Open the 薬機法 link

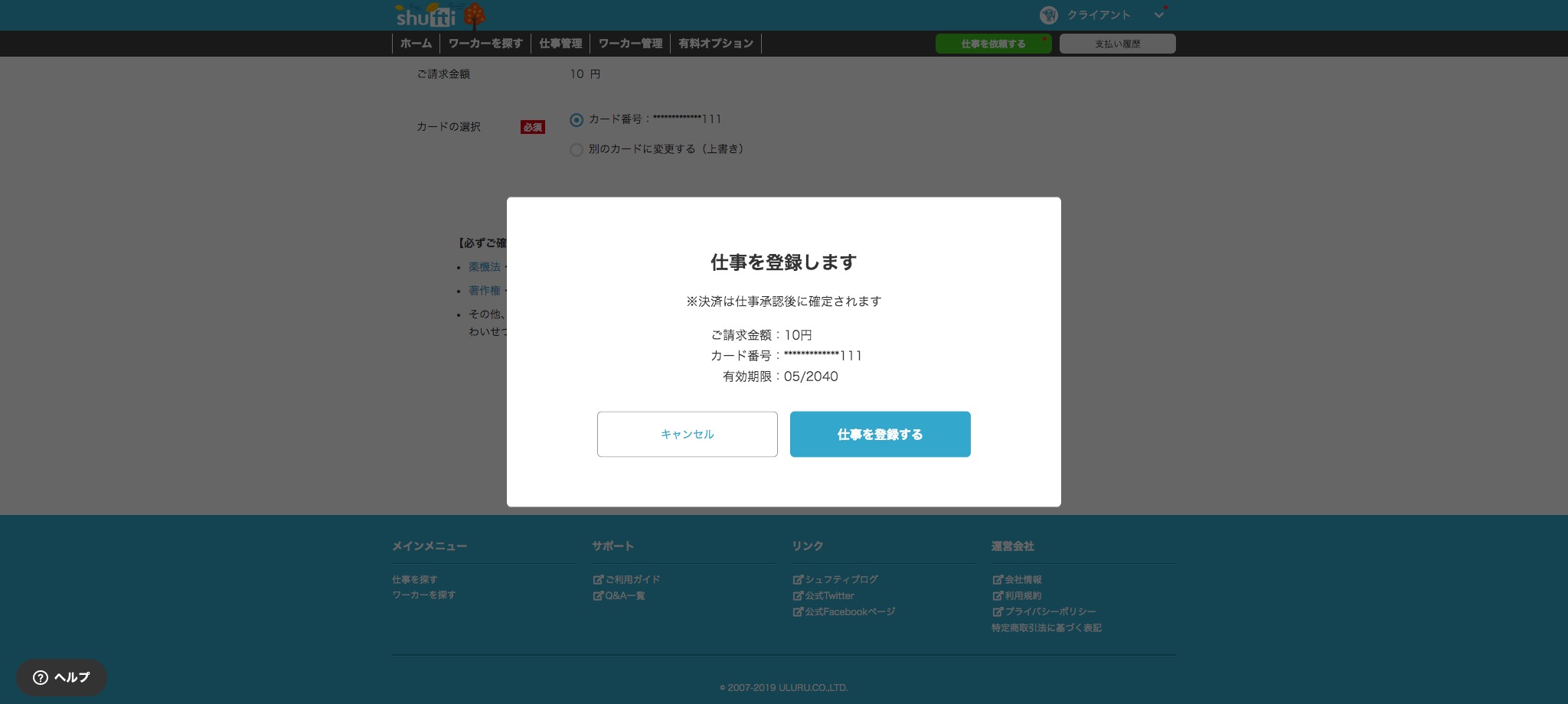tap(485, 267)
